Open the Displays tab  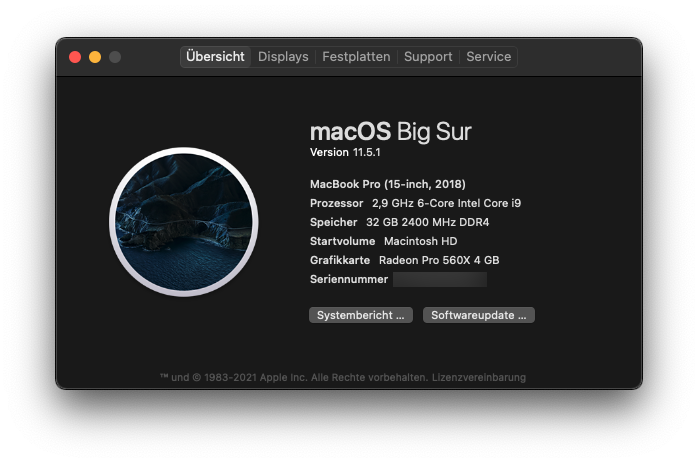click(x=283, y=57)
